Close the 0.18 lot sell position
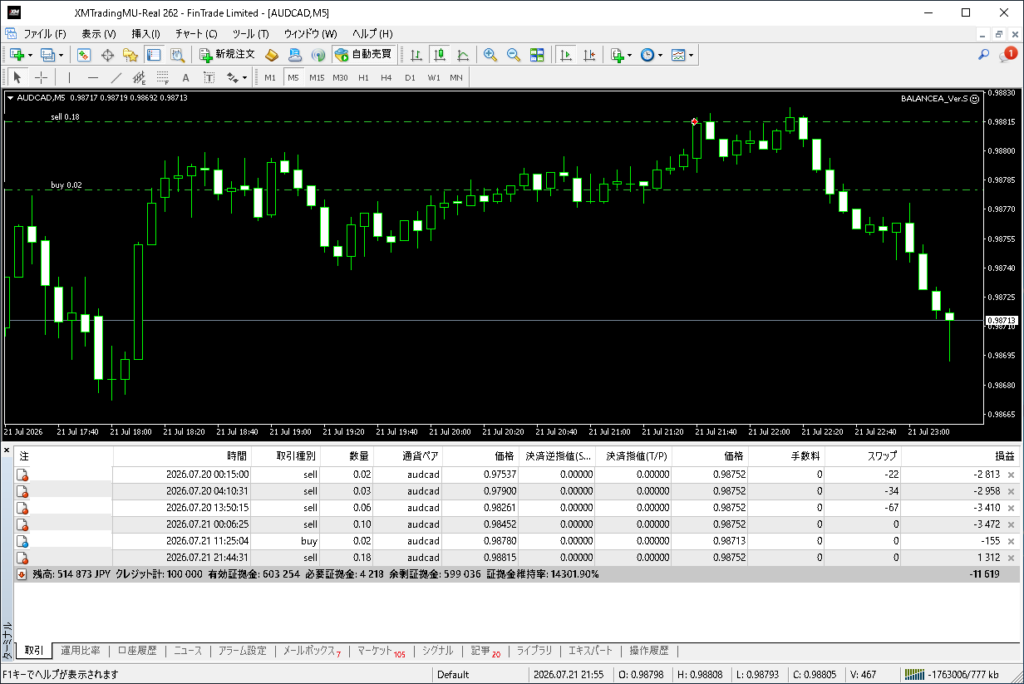 [x=1011, y=558]
